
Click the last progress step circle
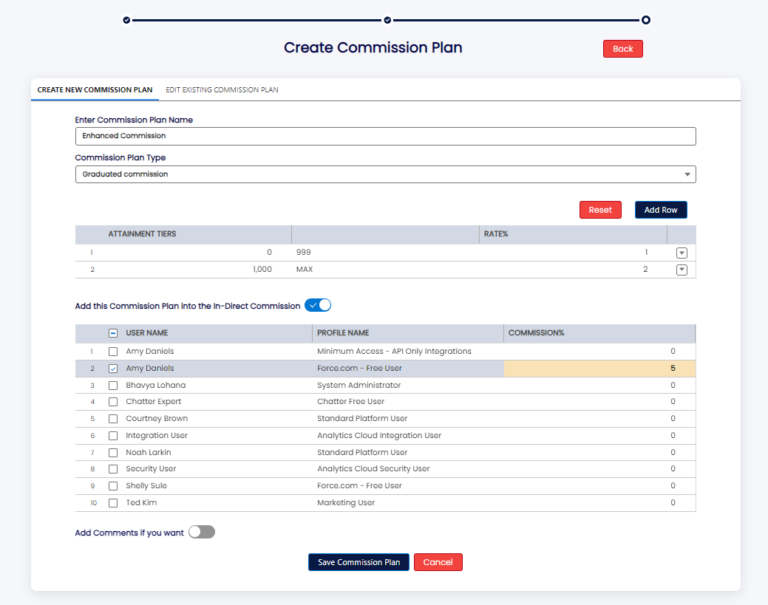tap(646, 19)
